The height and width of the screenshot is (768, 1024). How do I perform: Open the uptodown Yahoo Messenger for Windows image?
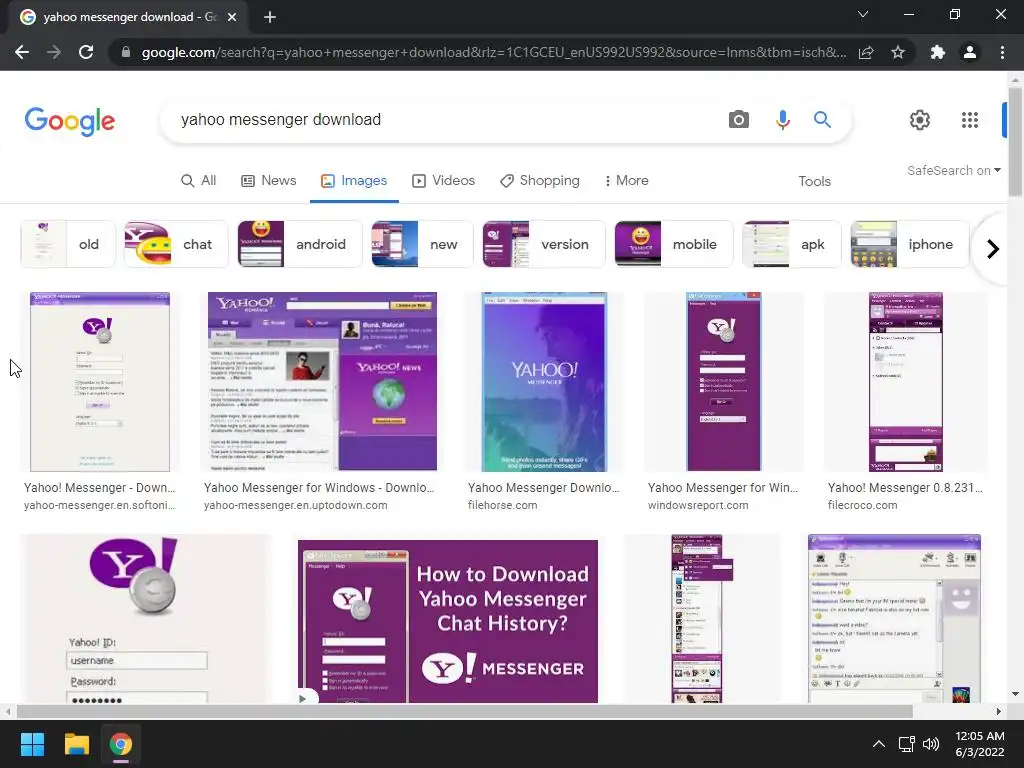322,381
